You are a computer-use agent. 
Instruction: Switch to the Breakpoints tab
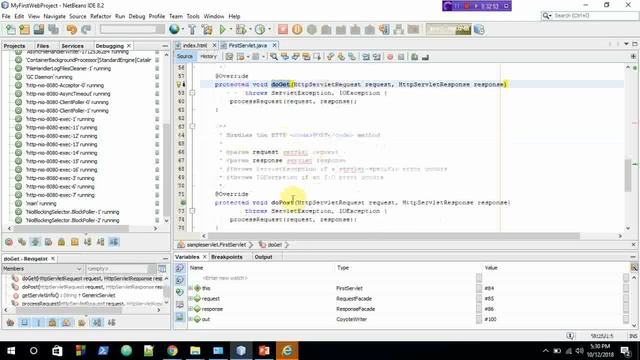pos(227,257)
